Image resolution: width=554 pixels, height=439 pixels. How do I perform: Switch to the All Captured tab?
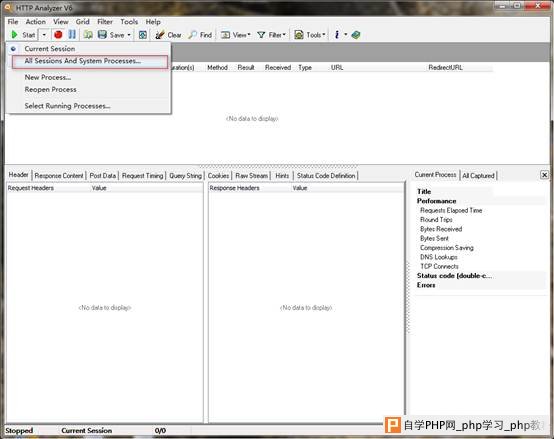pos(478,176)
